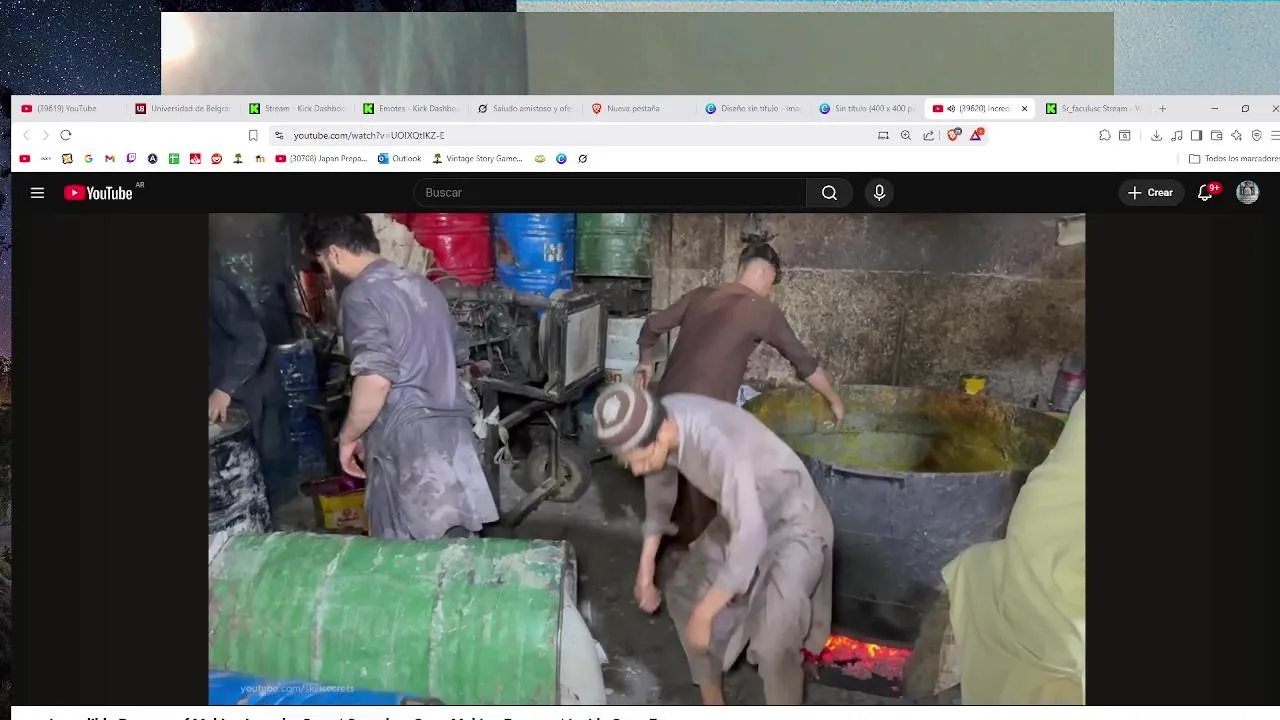Open the (30708) Japan Prepa... bookmark
This screenshot has height=720, width=1280.
[321, 158]
